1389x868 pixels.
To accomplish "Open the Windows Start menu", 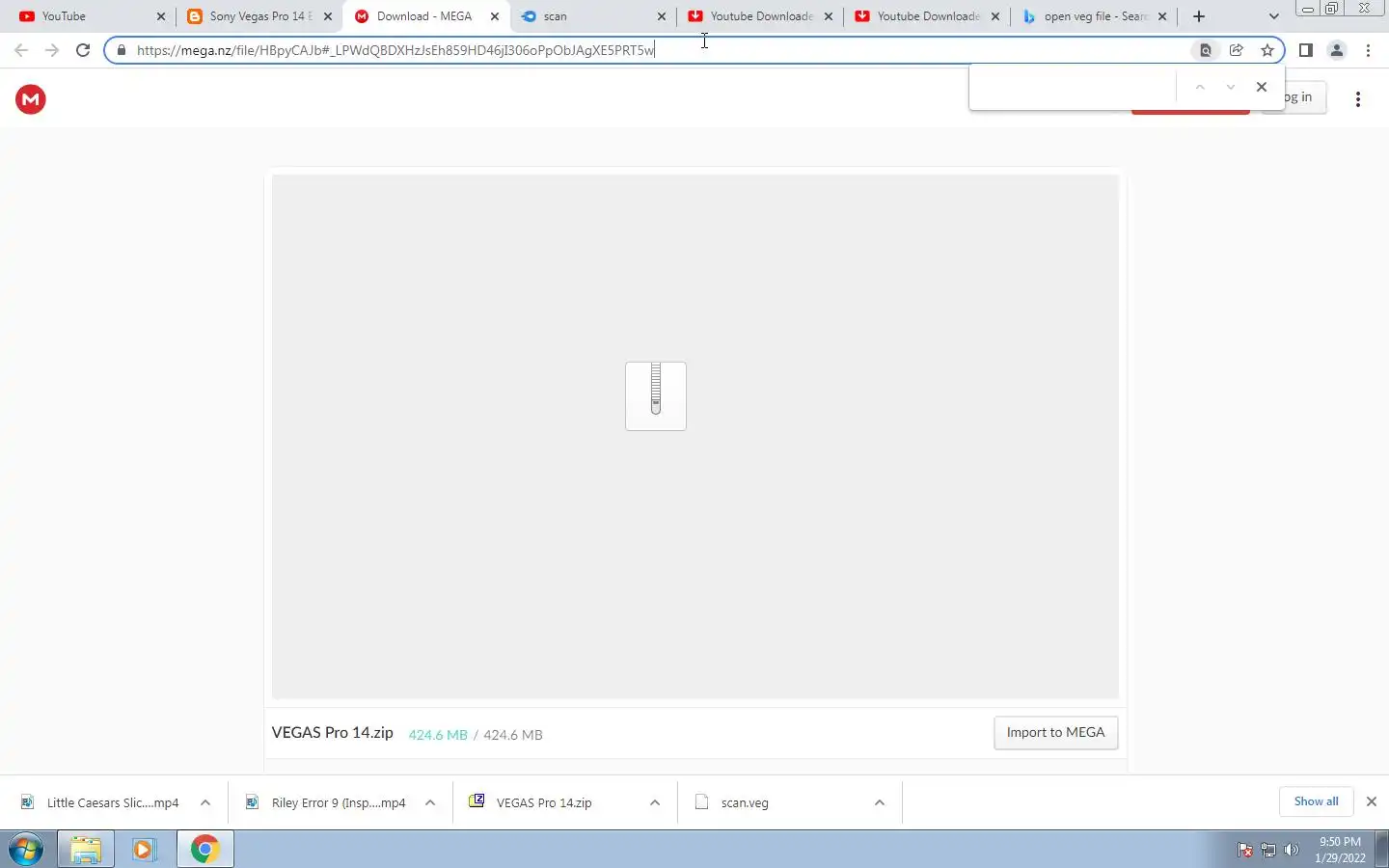I will click(26, 850).
